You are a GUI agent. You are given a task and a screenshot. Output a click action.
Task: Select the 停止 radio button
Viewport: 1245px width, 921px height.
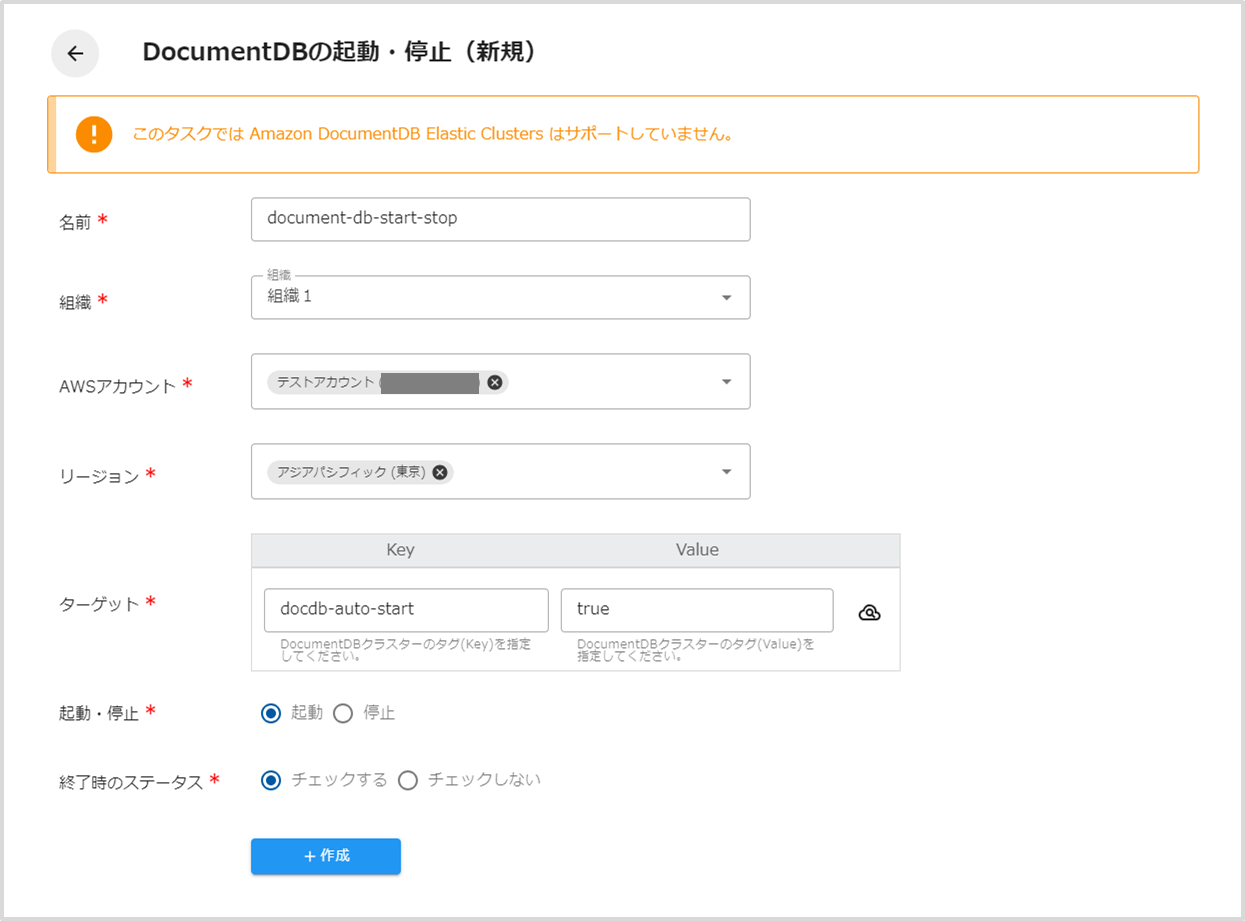[x=341, y=712]
